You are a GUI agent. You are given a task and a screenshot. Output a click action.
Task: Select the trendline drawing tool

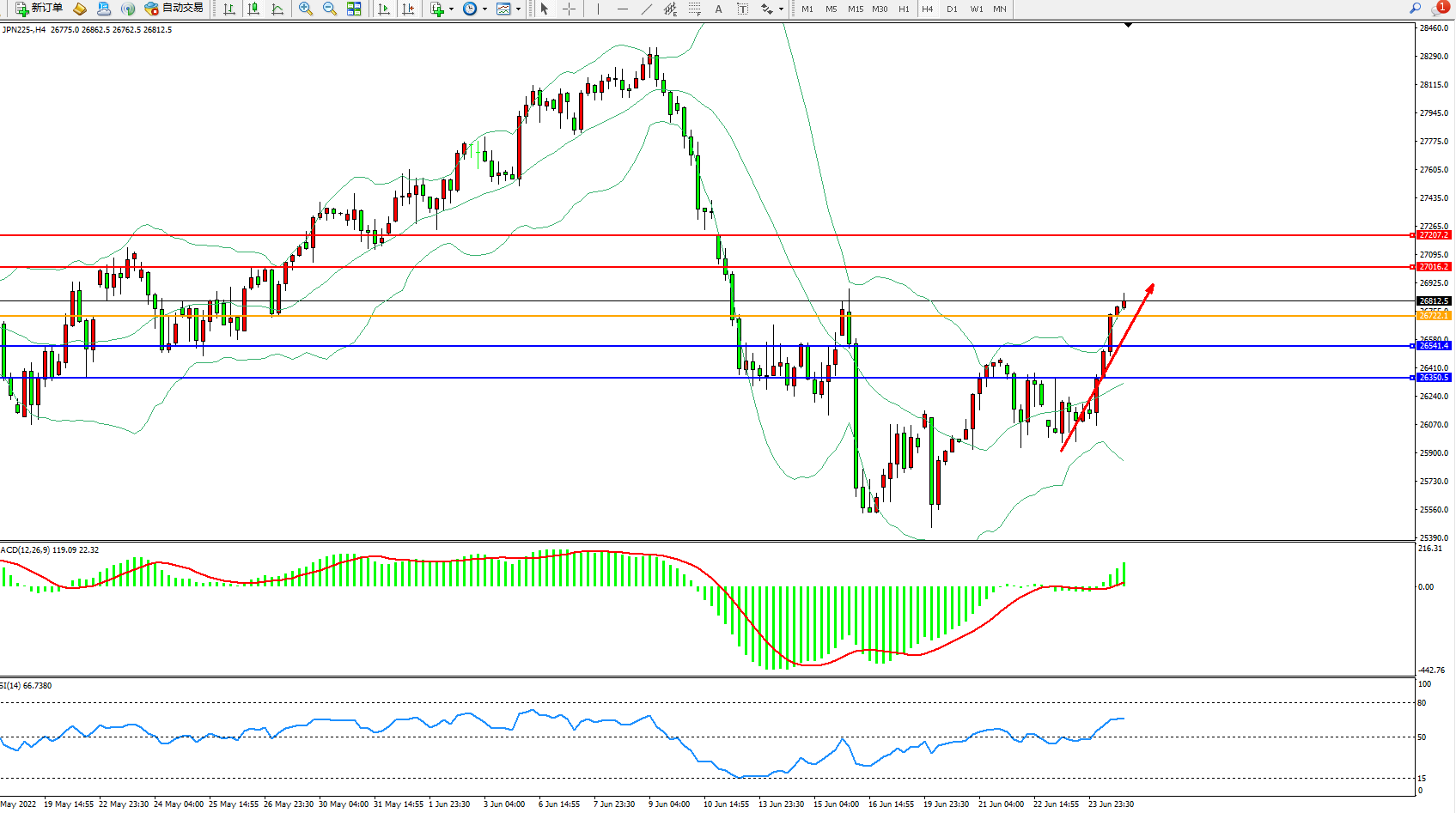646,9
